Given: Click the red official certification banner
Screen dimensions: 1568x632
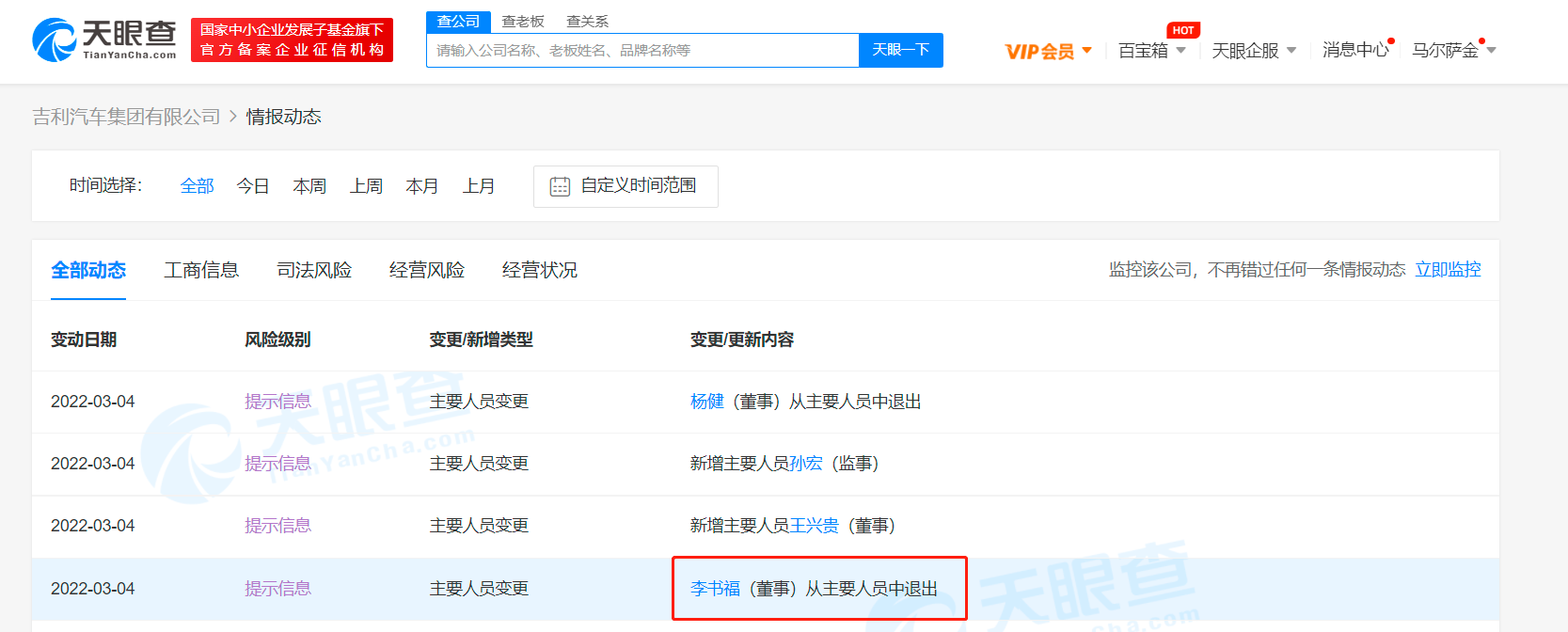Looking at the screenshot, I should [x=292, y=39].
